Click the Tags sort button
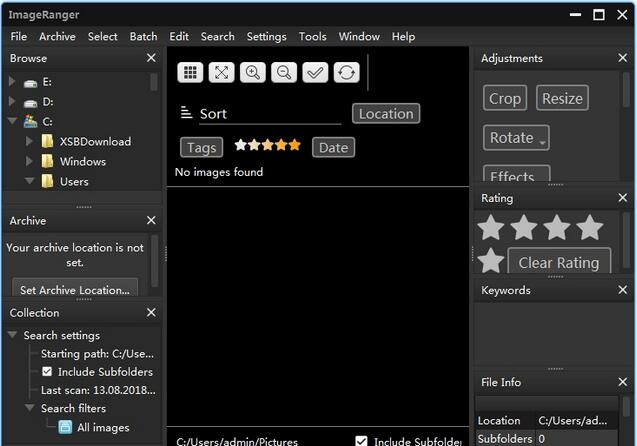The width and height of the screenshot is (637, 446). (x=202, y=147)
